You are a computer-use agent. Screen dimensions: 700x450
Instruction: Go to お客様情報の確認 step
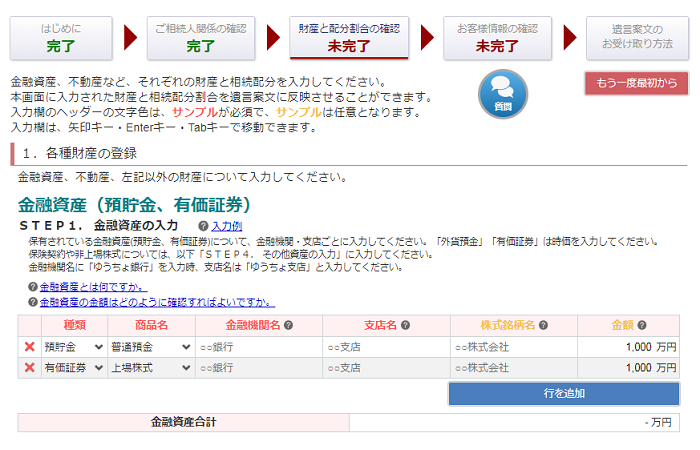[497, 38]
